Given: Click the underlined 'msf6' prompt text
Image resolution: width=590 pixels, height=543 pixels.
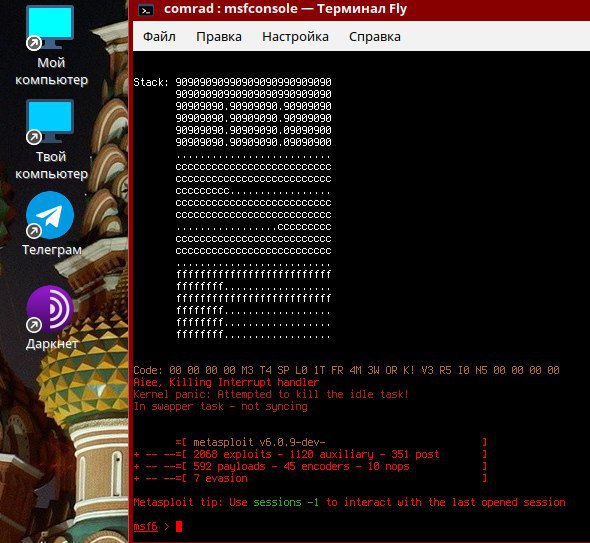Looking at the screenshot, I should [145, 526].
